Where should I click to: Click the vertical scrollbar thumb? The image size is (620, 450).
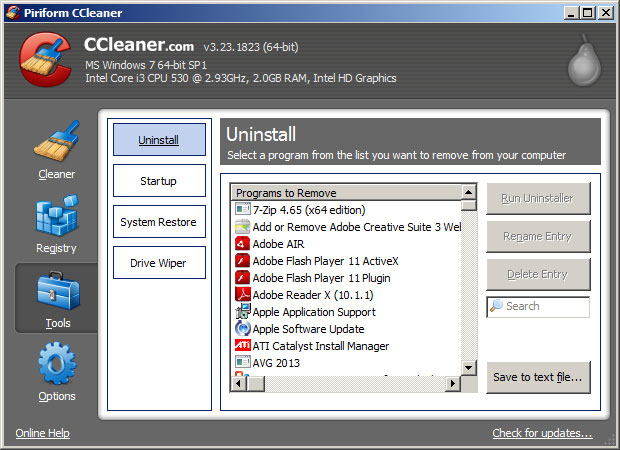click(469, 205)
